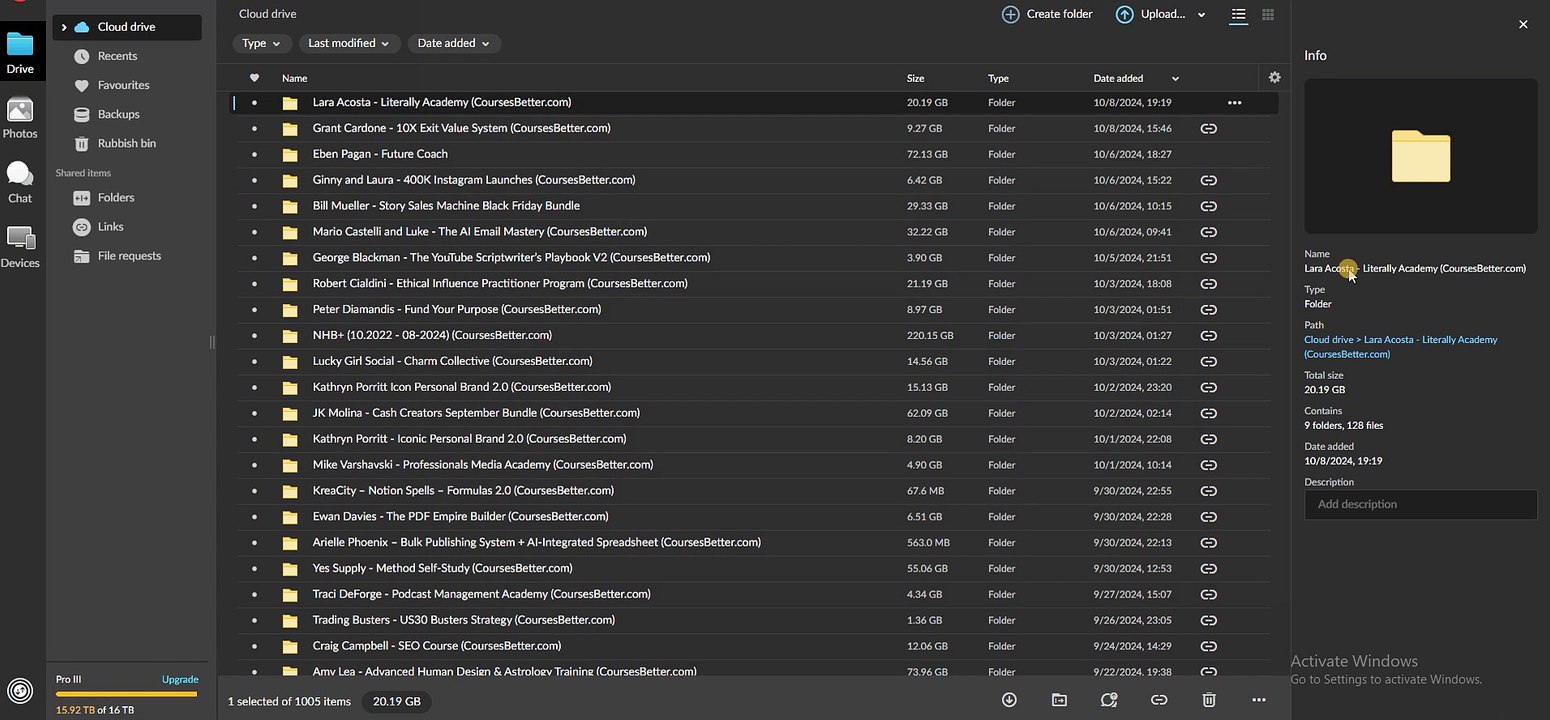The width and height of the screenshot is (1550, 720).
Task: Switch to list view
Action: click(1239, 15)
